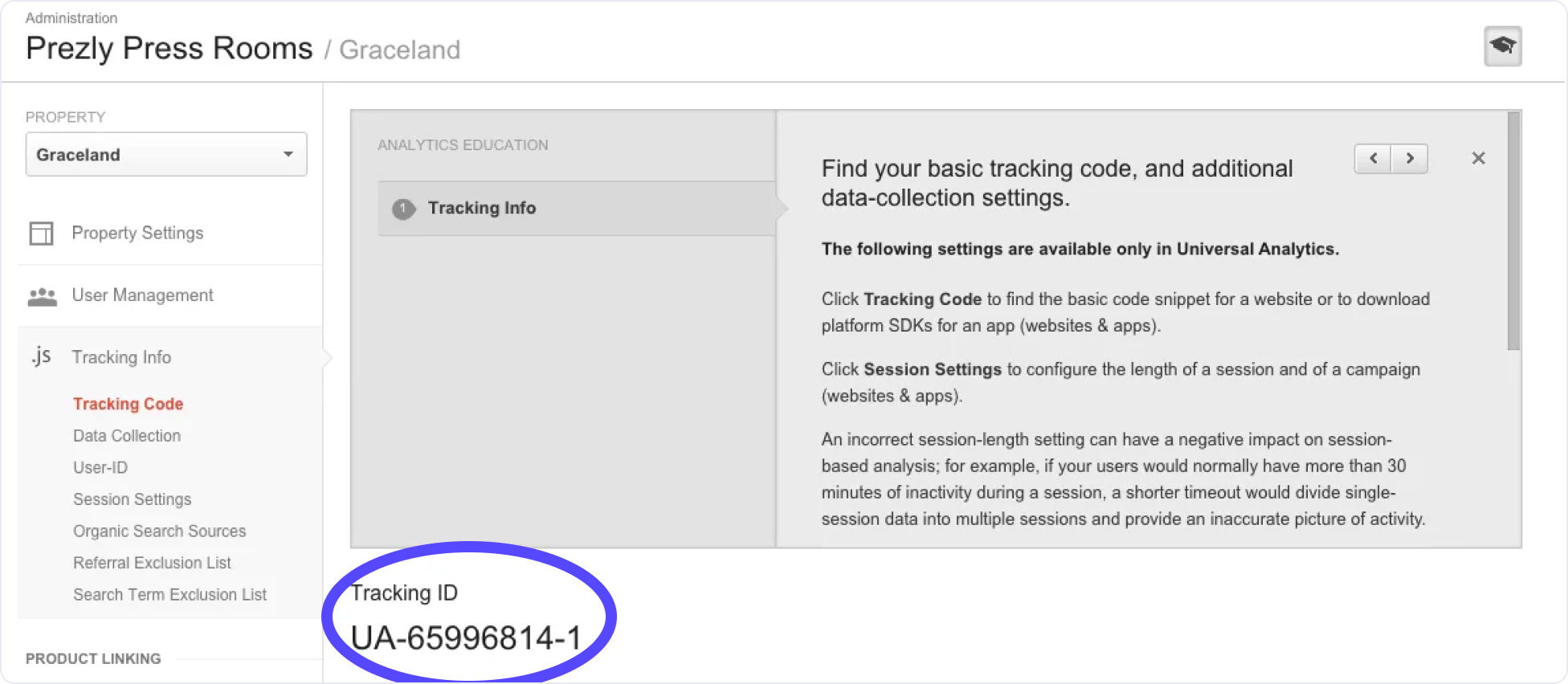
Task: Open Session Settings submenu item
Action: tap(133, 499)
